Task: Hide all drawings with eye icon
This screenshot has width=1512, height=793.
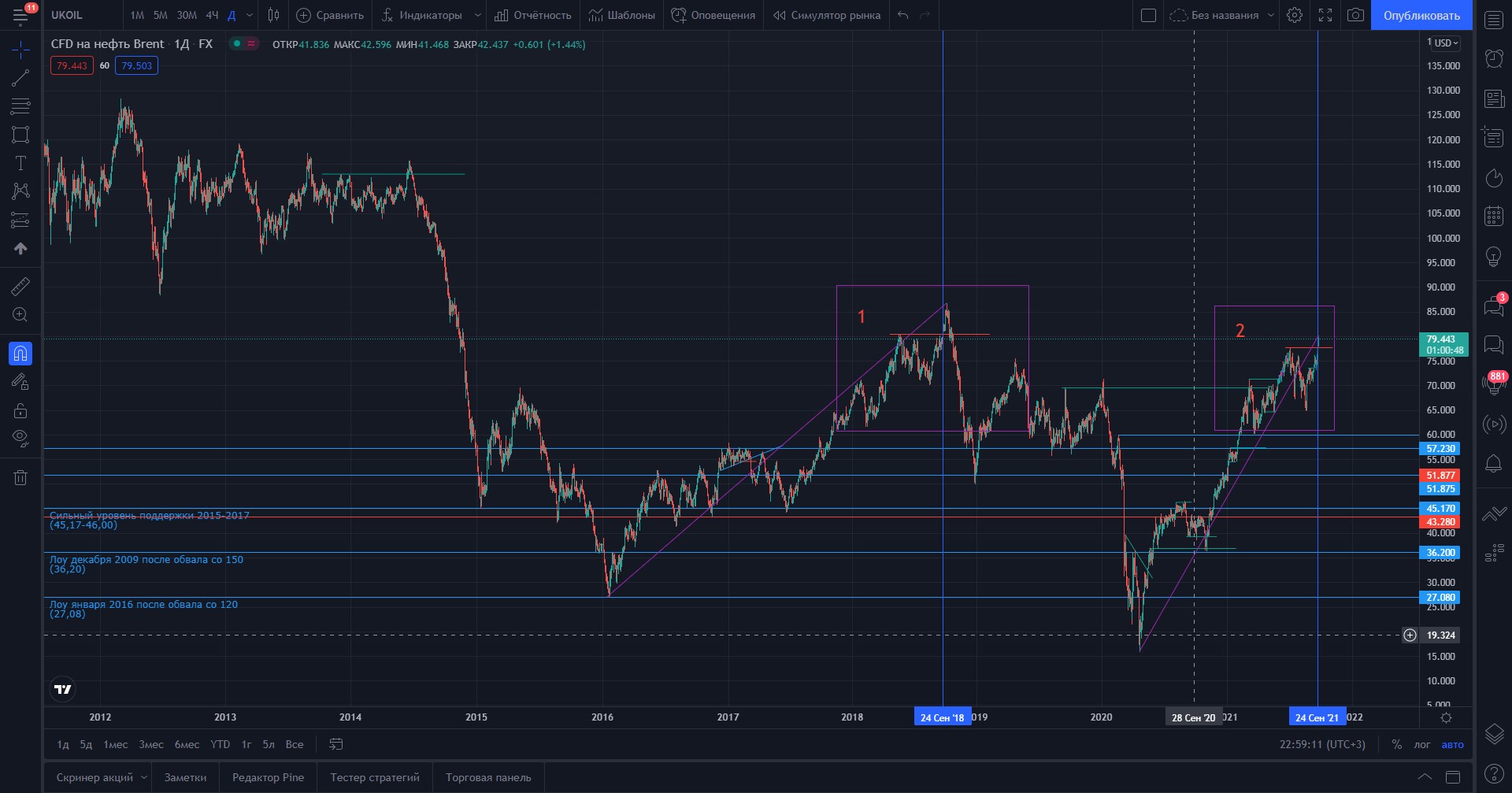Action: click(20, 438)
